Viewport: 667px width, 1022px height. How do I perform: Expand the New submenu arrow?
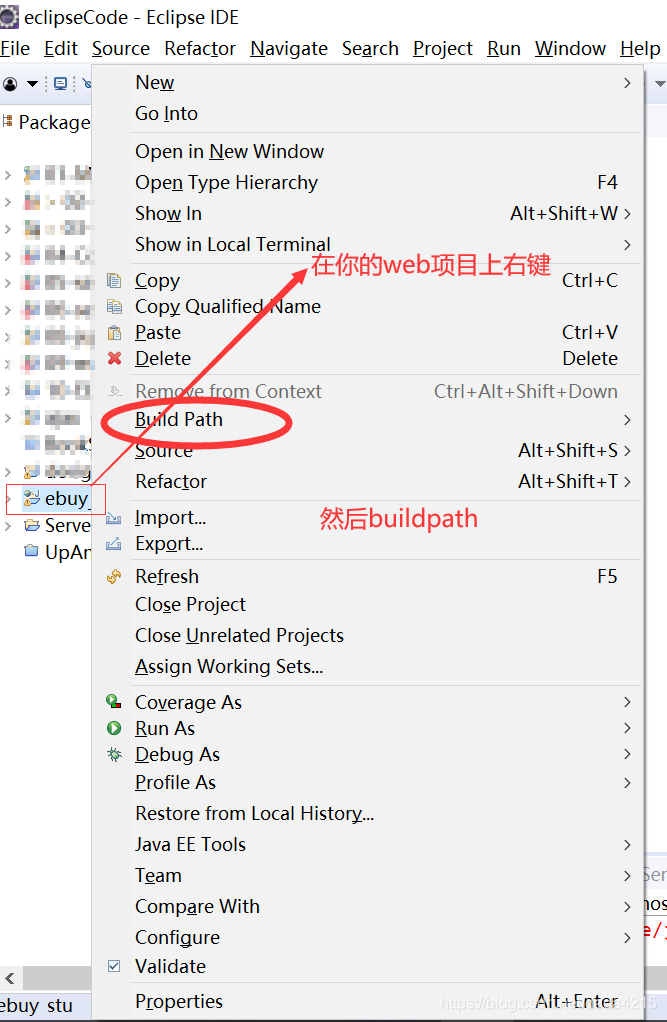[627, 83]
